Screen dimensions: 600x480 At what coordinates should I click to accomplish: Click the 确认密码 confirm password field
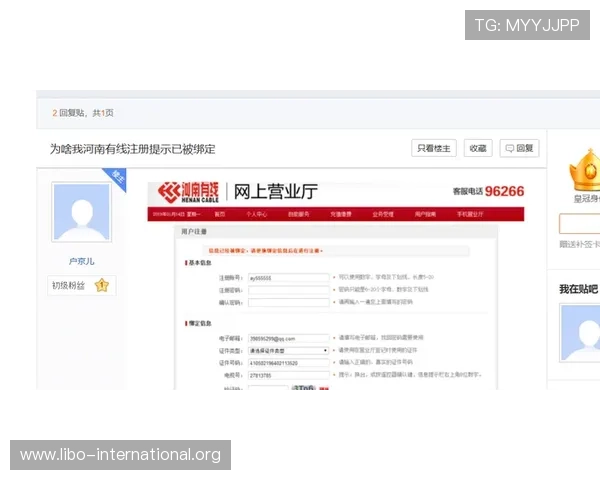click(289, 302)
